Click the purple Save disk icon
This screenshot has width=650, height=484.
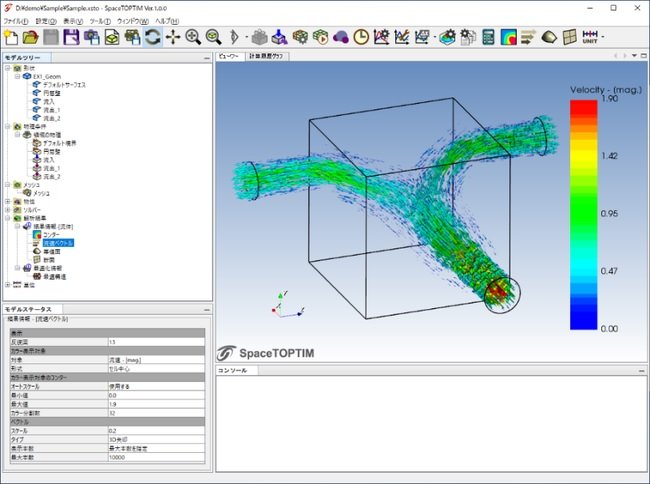(71, 37)
